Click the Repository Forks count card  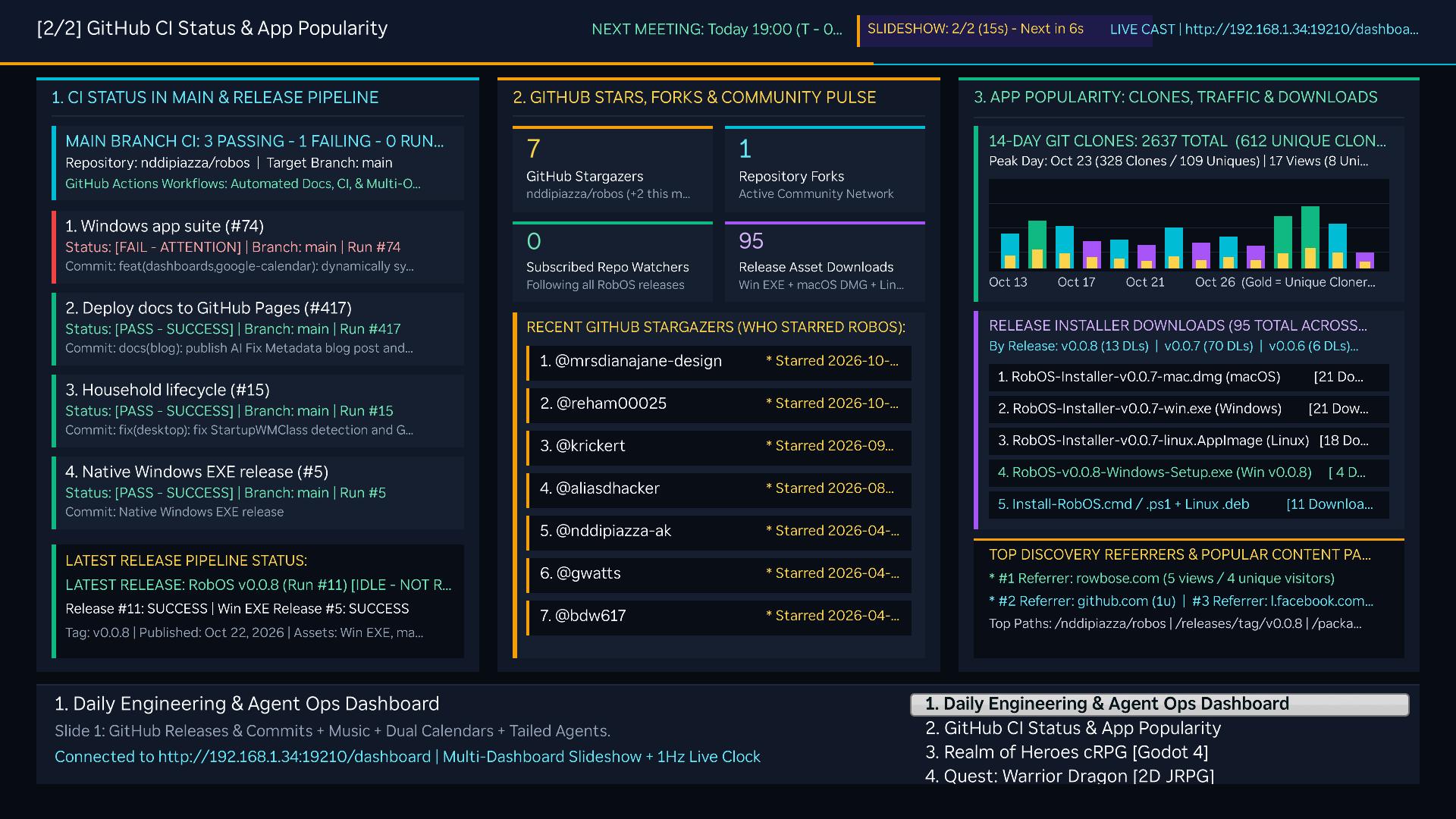click(825, 169)
